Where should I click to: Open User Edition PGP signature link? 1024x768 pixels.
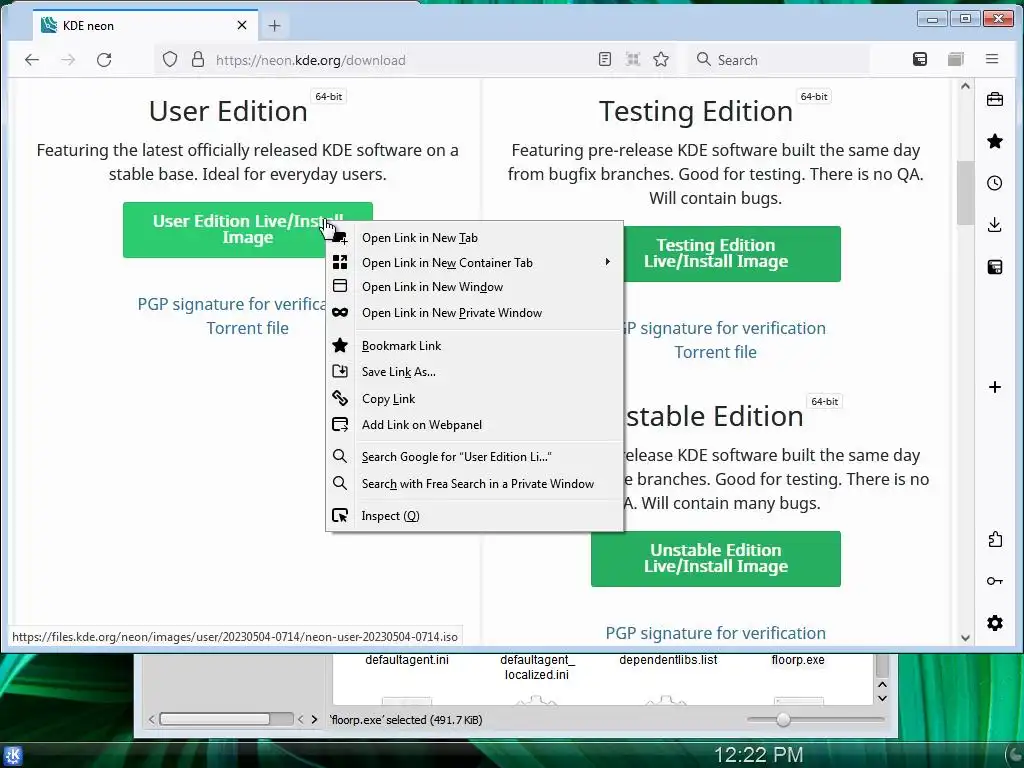coord(231,304)
